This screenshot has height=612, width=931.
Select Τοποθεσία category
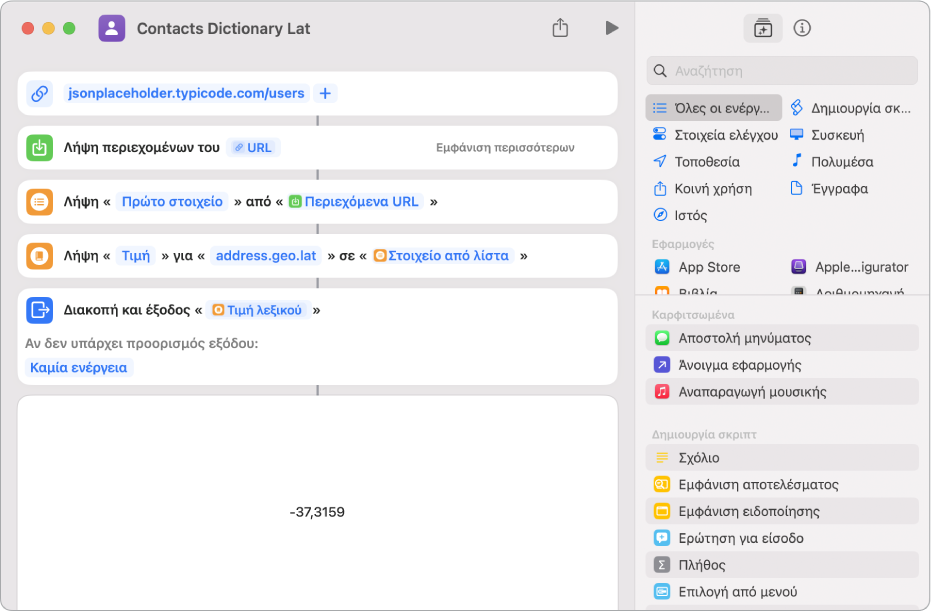[x=696, y=161]
